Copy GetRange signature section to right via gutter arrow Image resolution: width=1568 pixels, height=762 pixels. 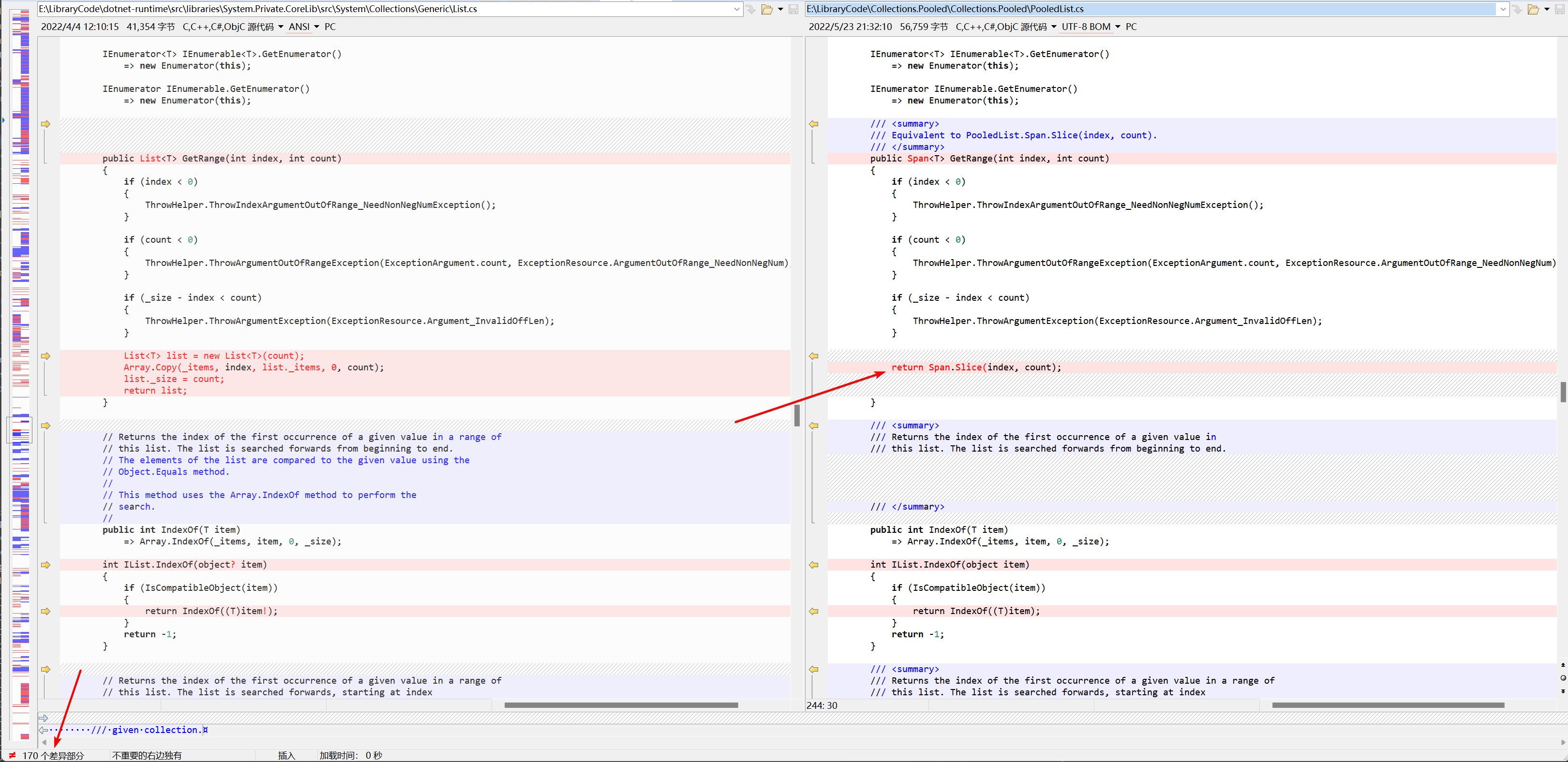(x=45, y=124)
